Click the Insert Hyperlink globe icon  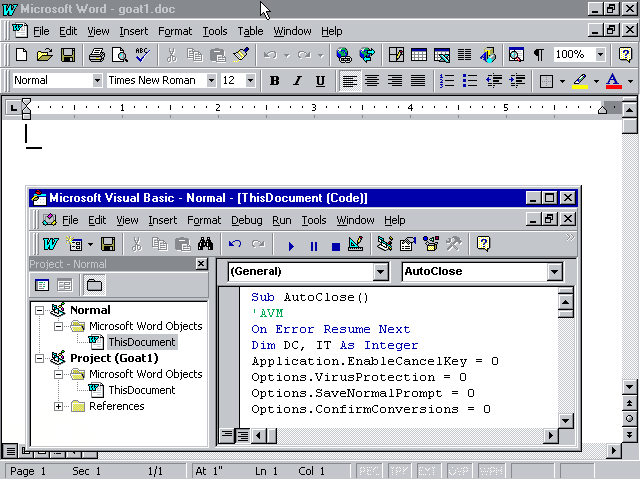(344, 54)
